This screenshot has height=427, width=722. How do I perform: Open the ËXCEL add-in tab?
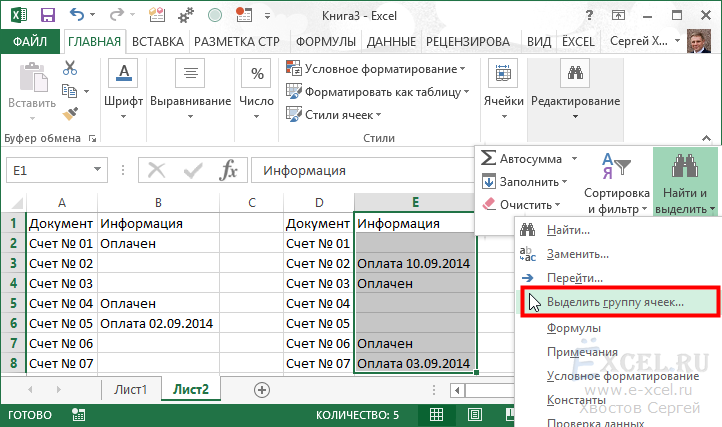click(578, 41)
